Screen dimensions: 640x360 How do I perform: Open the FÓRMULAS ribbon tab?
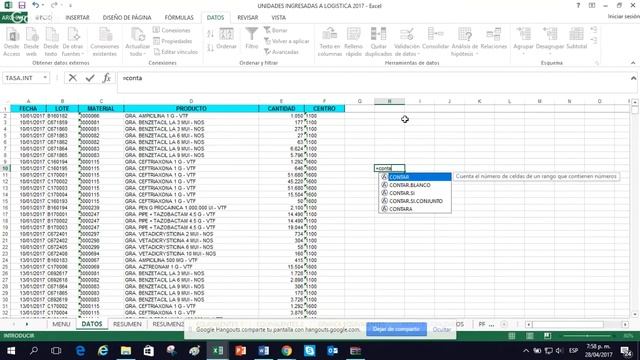click(x=179, y=18)
